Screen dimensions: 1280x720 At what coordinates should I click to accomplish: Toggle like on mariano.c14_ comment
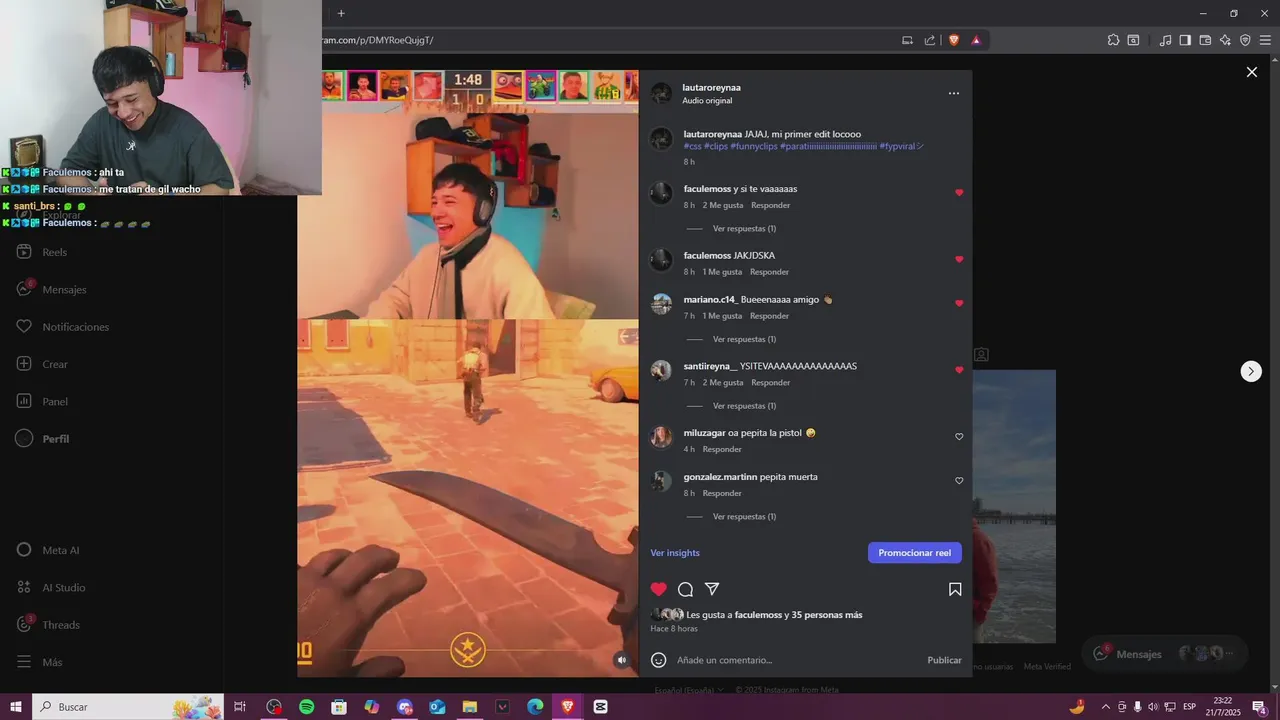tap(959, 303)
